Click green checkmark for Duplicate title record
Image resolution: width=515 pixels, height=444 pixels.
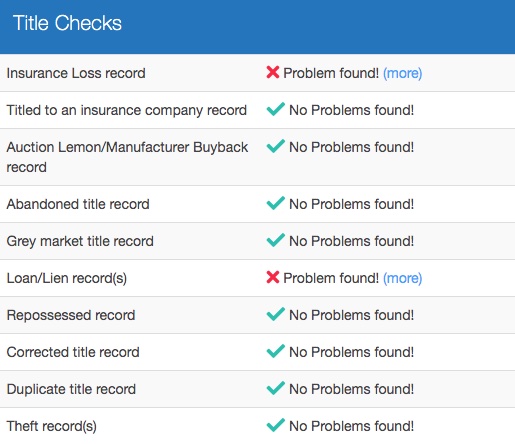click(276, 388)
